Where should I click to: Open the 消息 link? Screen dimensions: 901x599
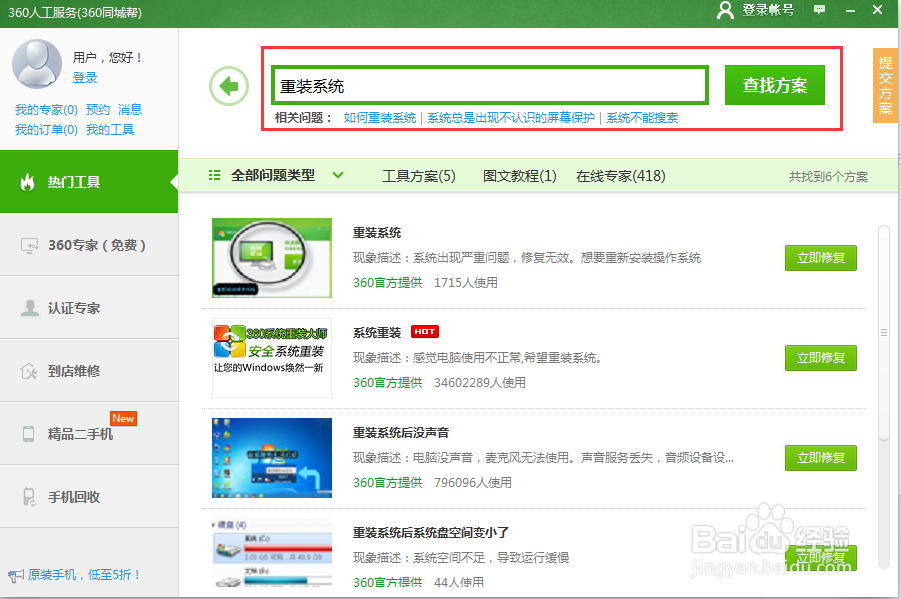coord(130,109)
